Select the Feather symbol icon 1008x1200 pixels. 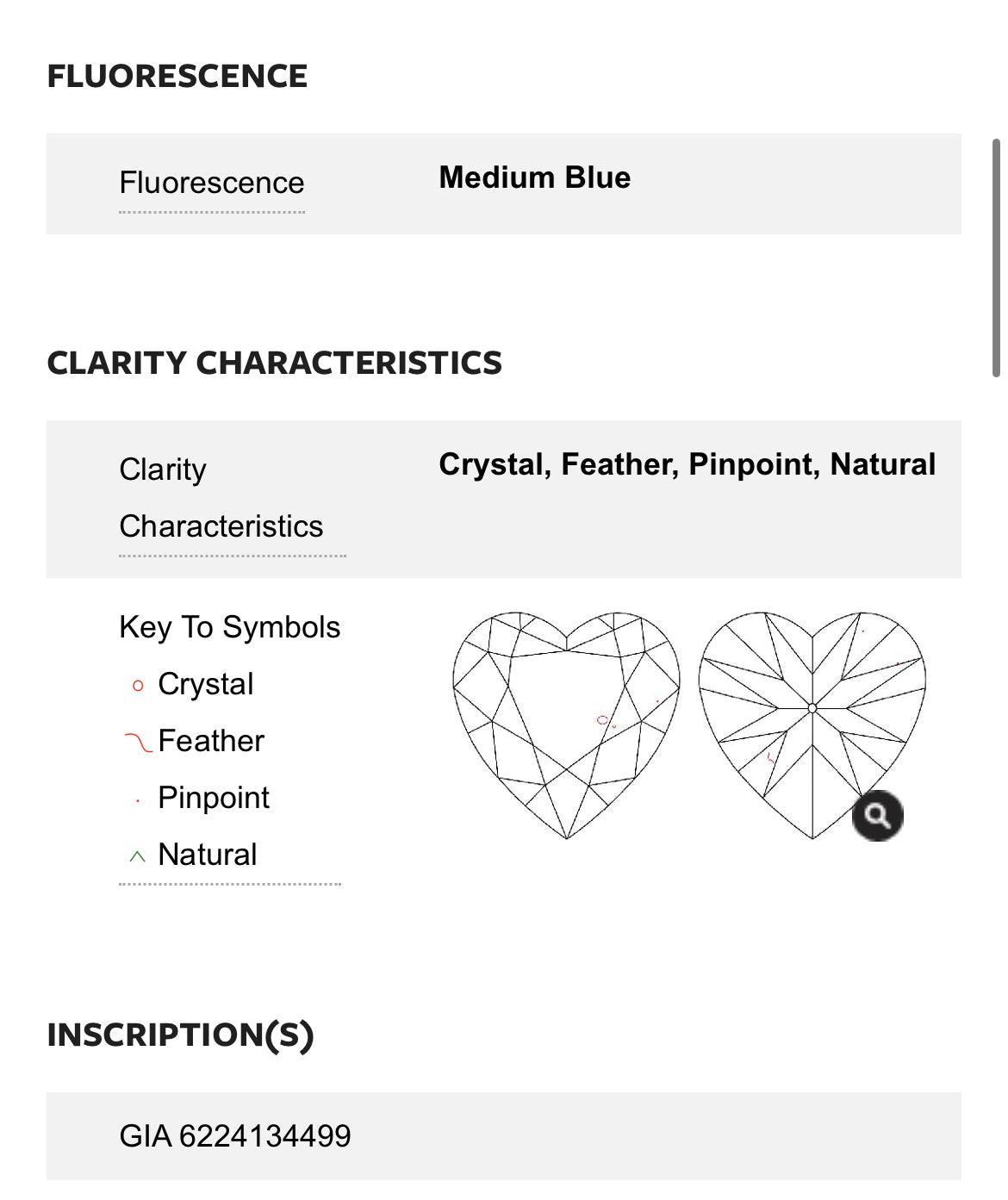coord(138,739)
